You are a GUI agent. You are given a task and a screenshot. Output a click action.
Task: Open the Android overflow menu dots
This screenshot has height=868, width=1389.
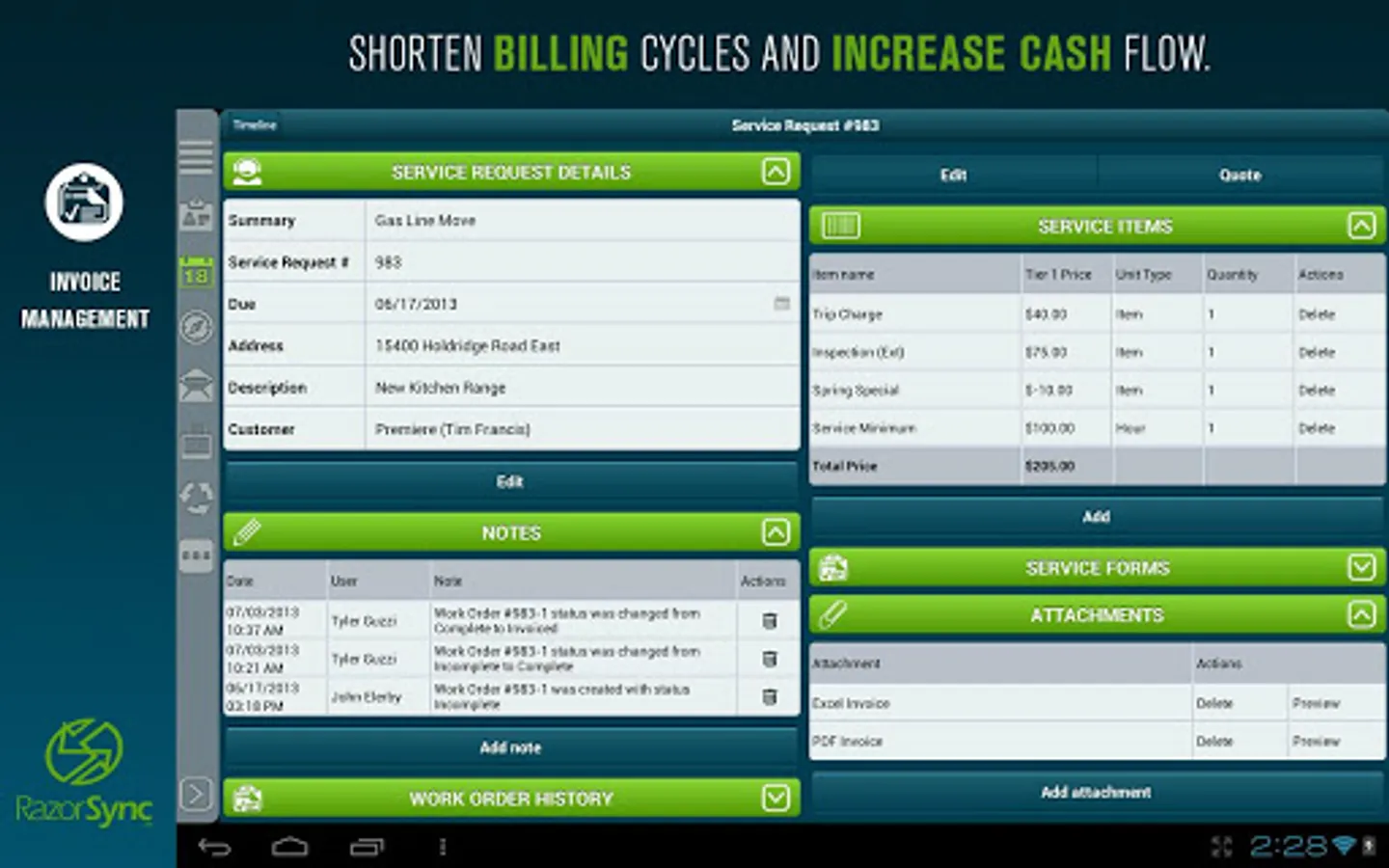point(443,847)
